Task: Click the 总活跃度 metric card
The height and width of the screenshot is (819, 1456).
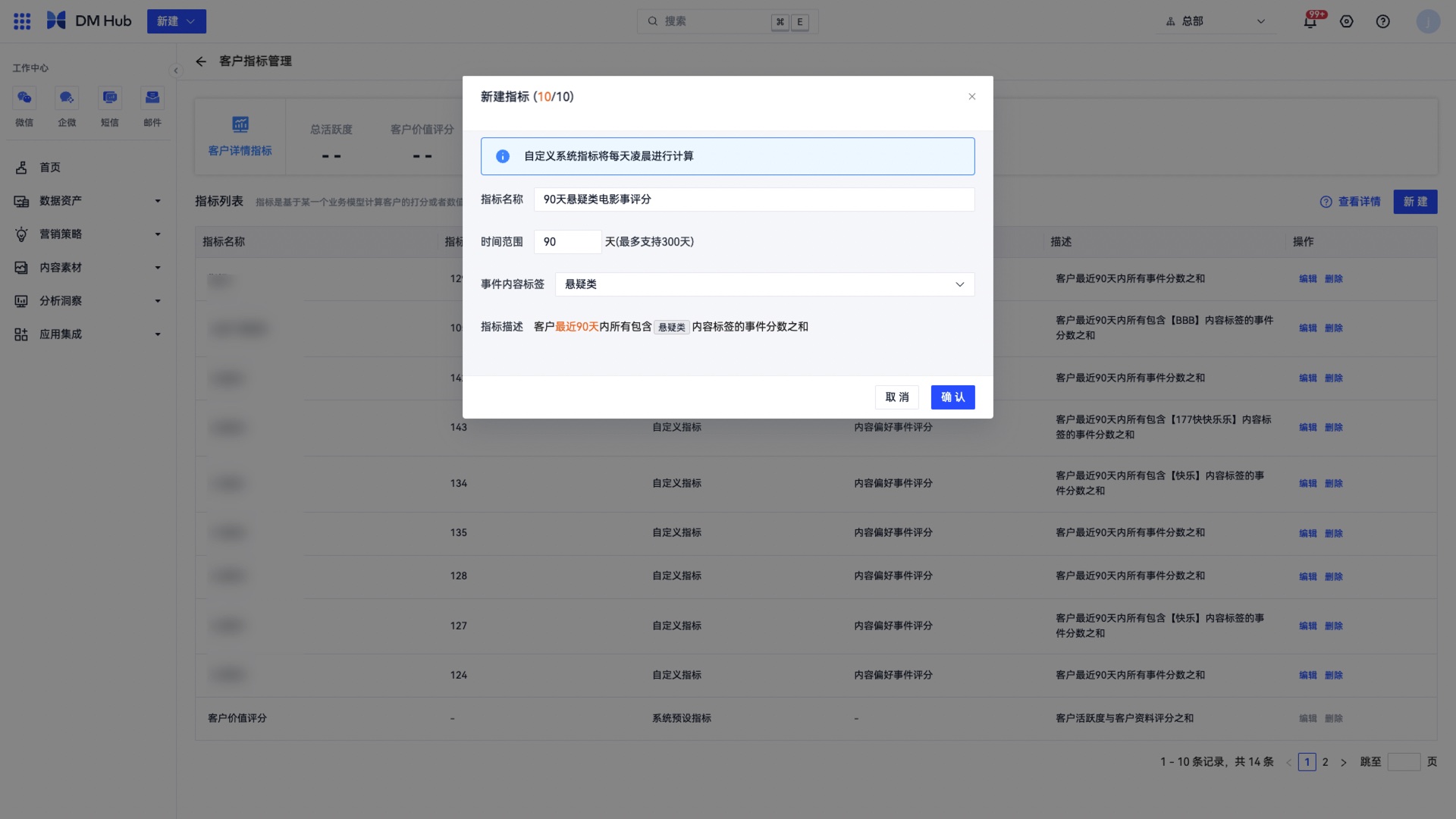Action: (x=331, y=143)
